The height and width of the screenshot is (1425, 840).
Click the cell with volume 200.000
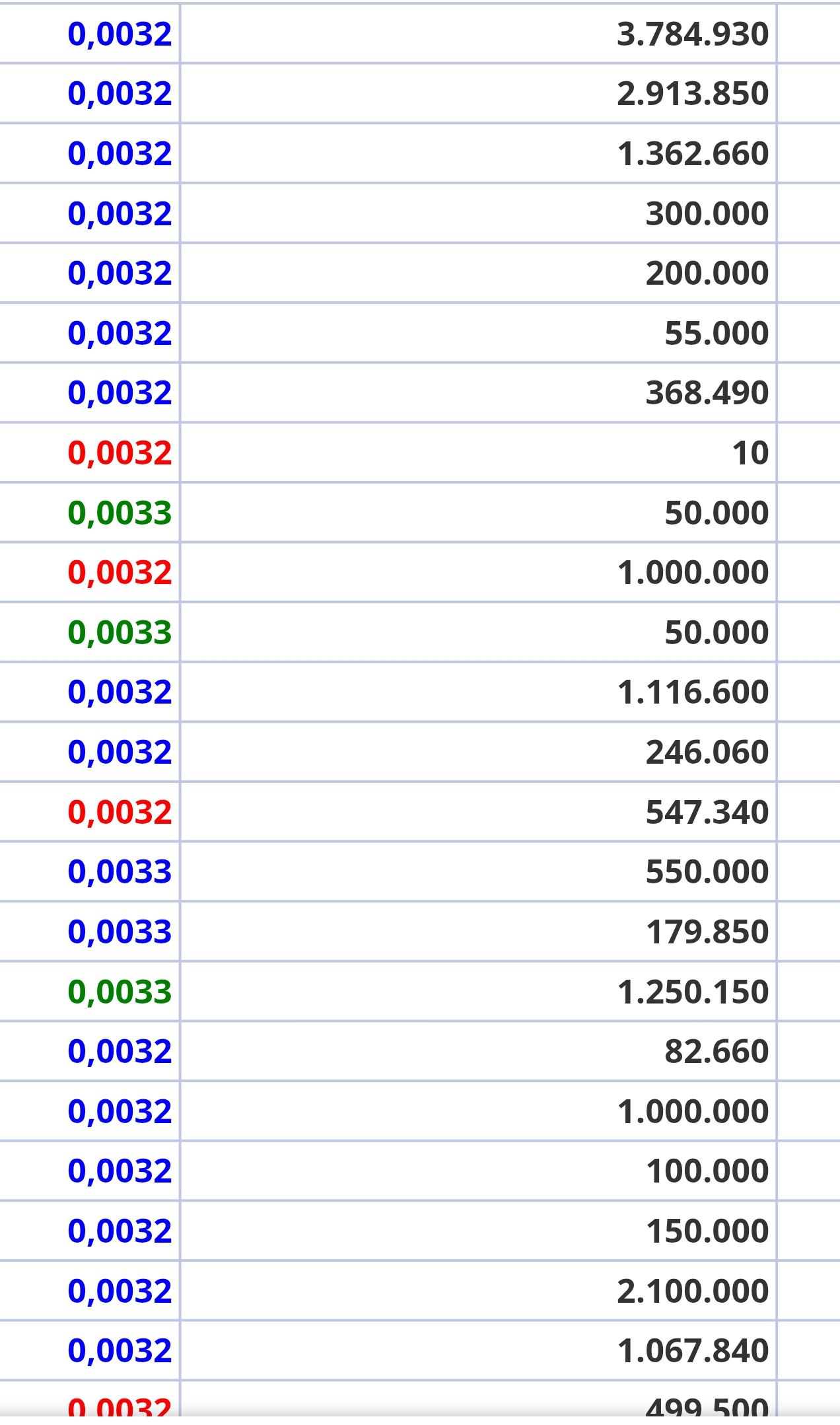click(x=478, y=273)
